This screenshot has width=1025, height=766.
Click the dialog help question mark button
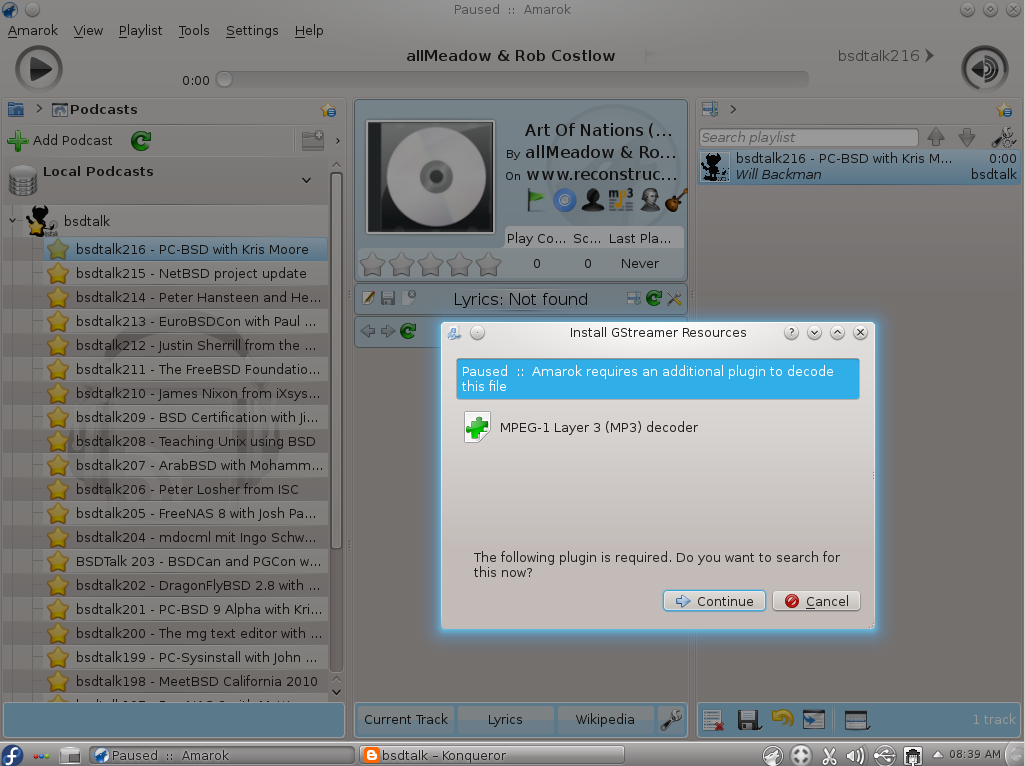click(x=791, y=333)
